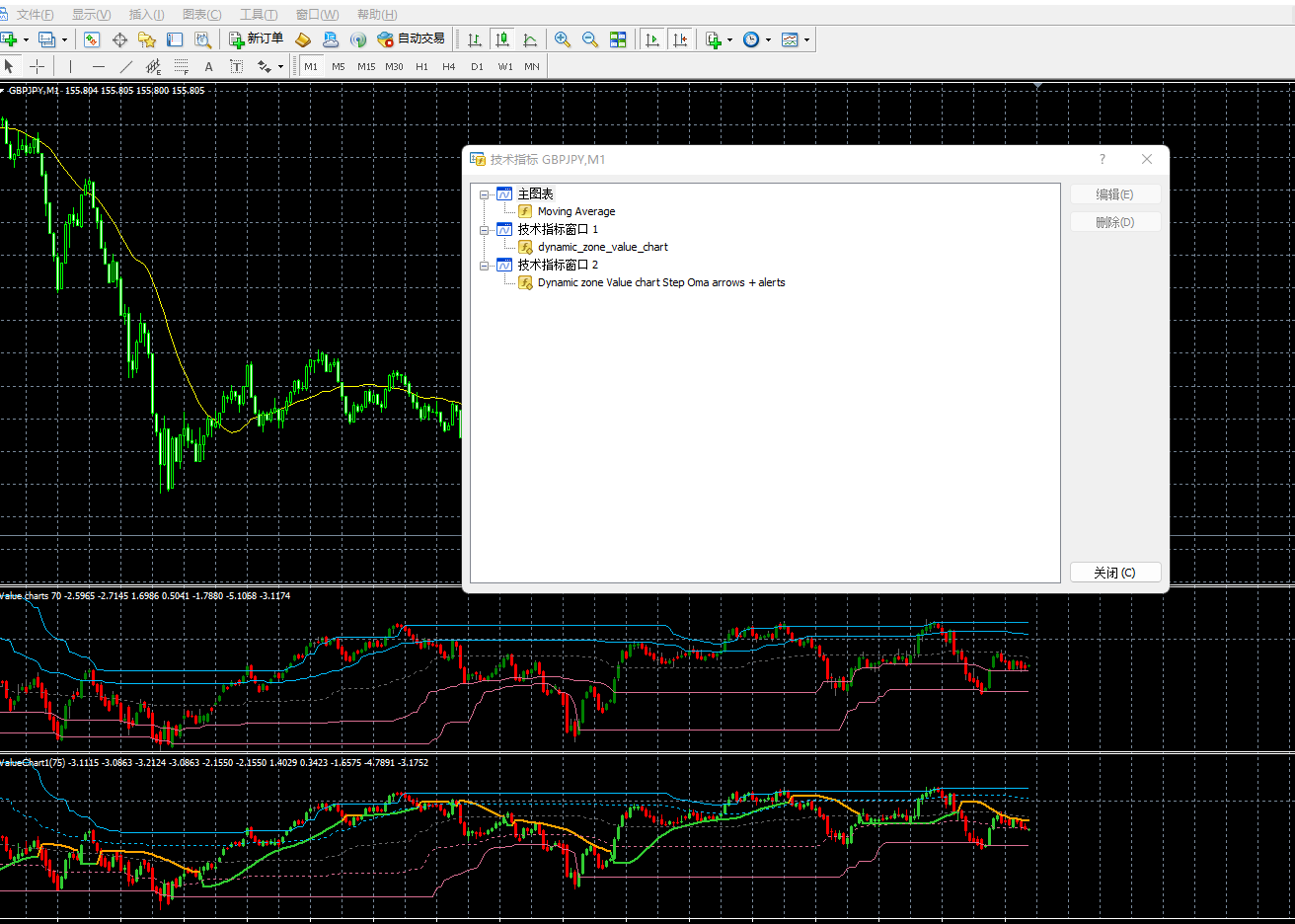This screenshot has height=924, width=1295.
Task: Open the periodicity clock dropdown arrow
Action: tap(768, 40)
